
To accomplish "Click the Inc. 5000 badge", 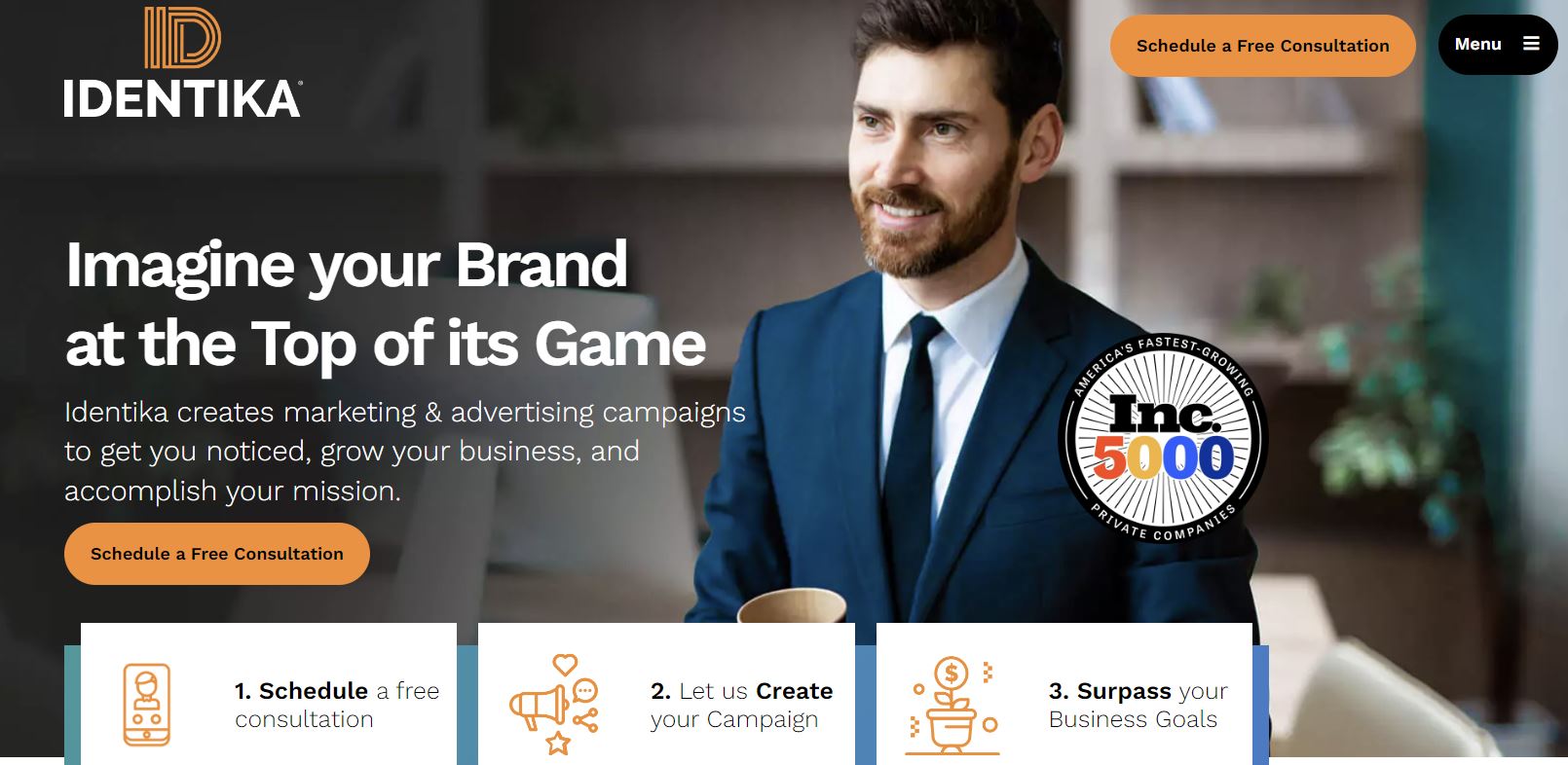I will [x=1163, y=439].
